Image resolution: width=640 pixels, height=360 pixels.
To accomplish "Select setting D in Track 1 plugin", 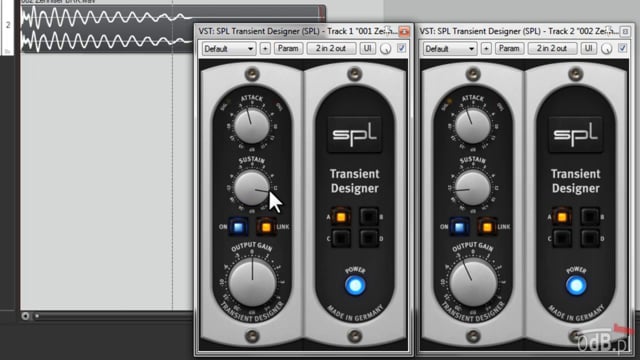I will click(369, 238).
